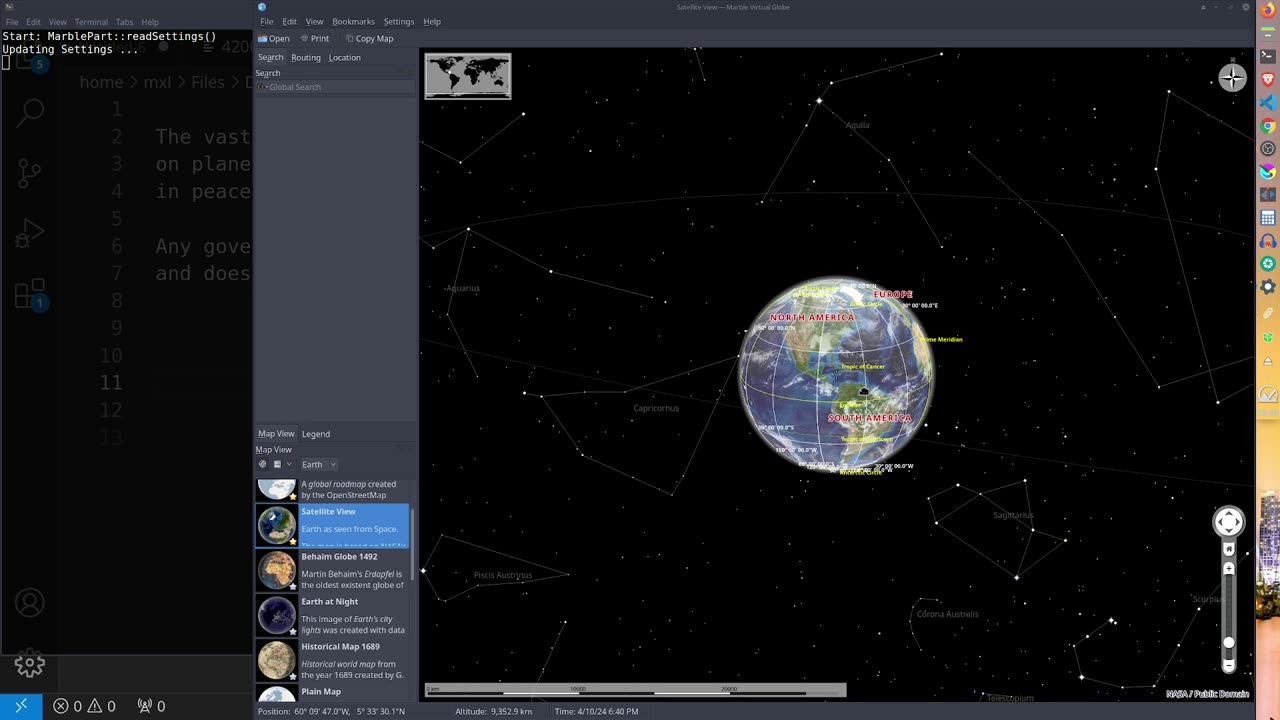Click the navigation pan-down arrow
Viewport: 1280px width, 720px height.
pos(1229,532)
